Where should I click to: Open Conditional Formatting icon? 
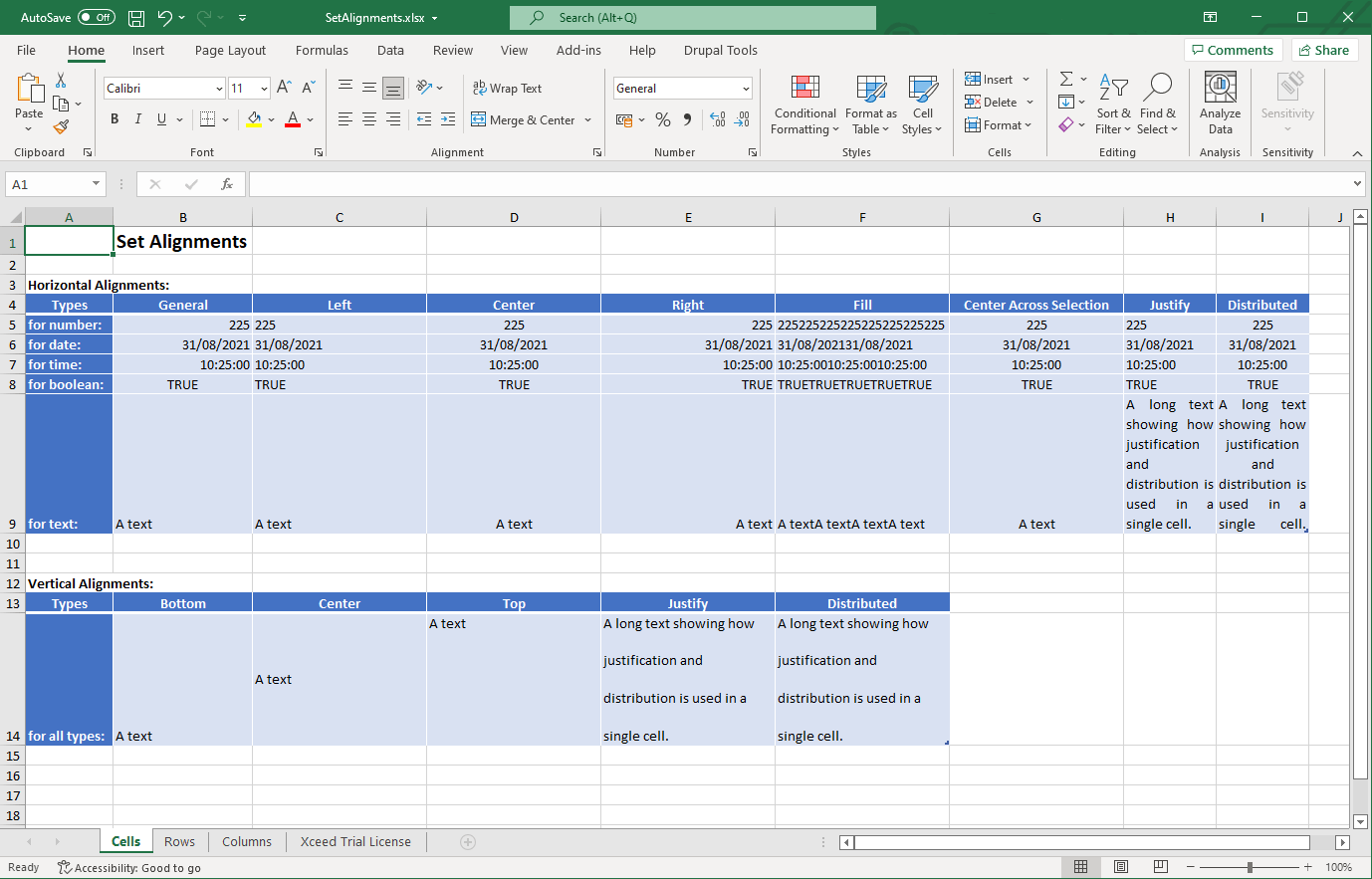point(804,88)
